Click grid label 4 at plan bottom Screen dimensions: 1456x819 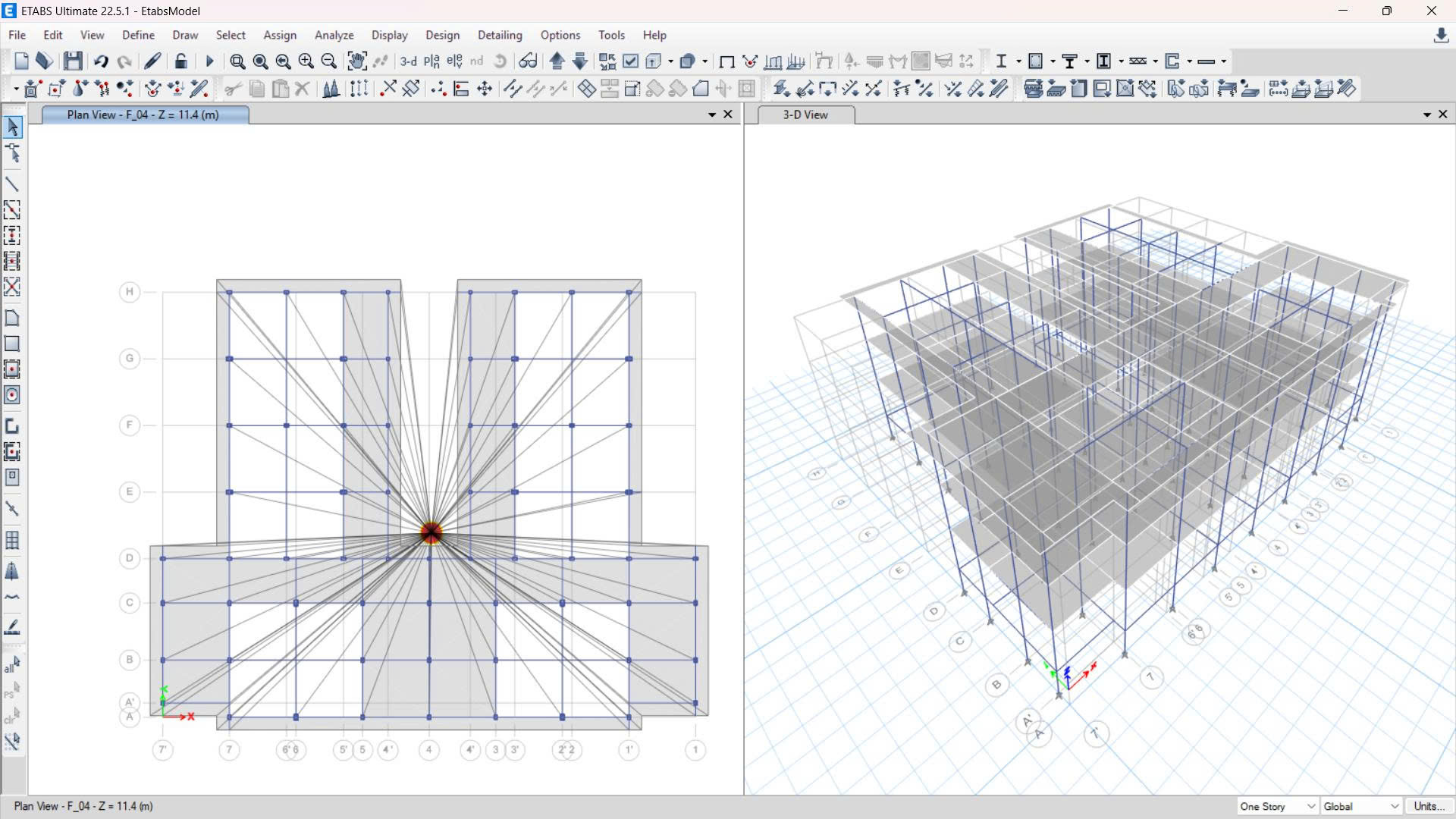click(429, 750)
